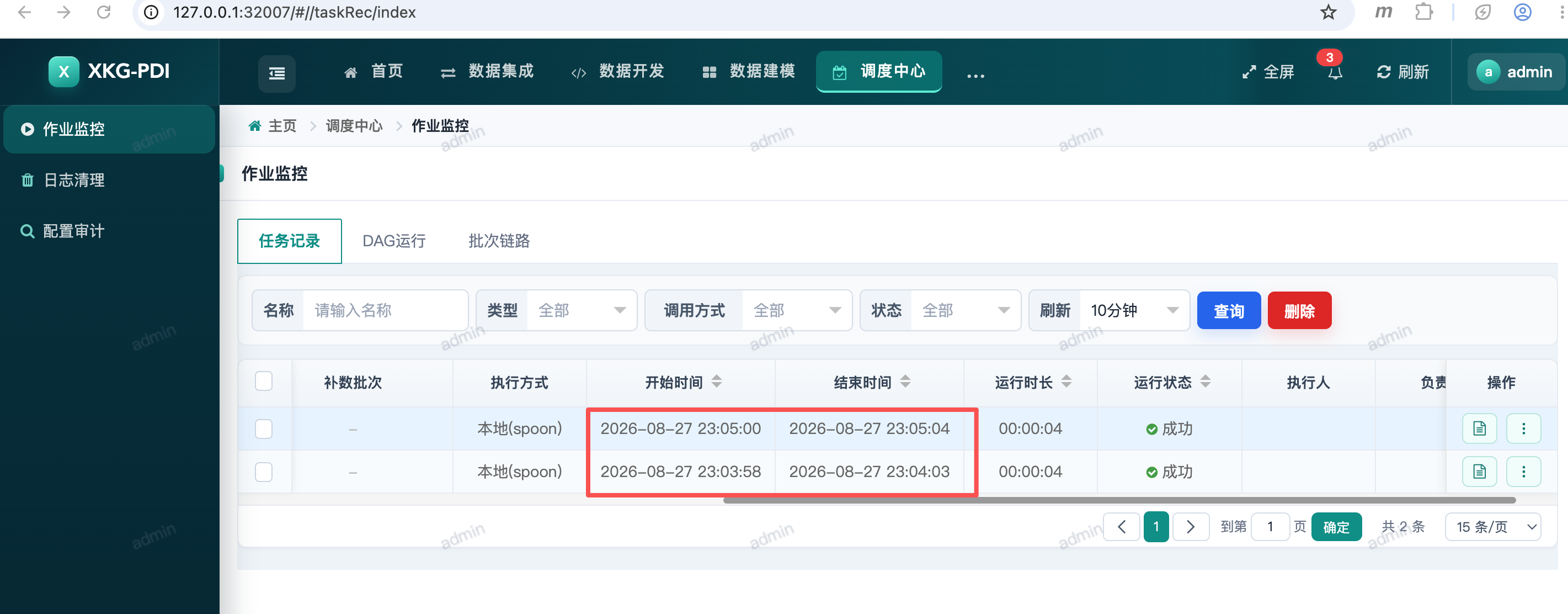The image size is (1568, 614).
Task: Sort by 开始时间 column sort icon
Action: (x=717, y=382)
